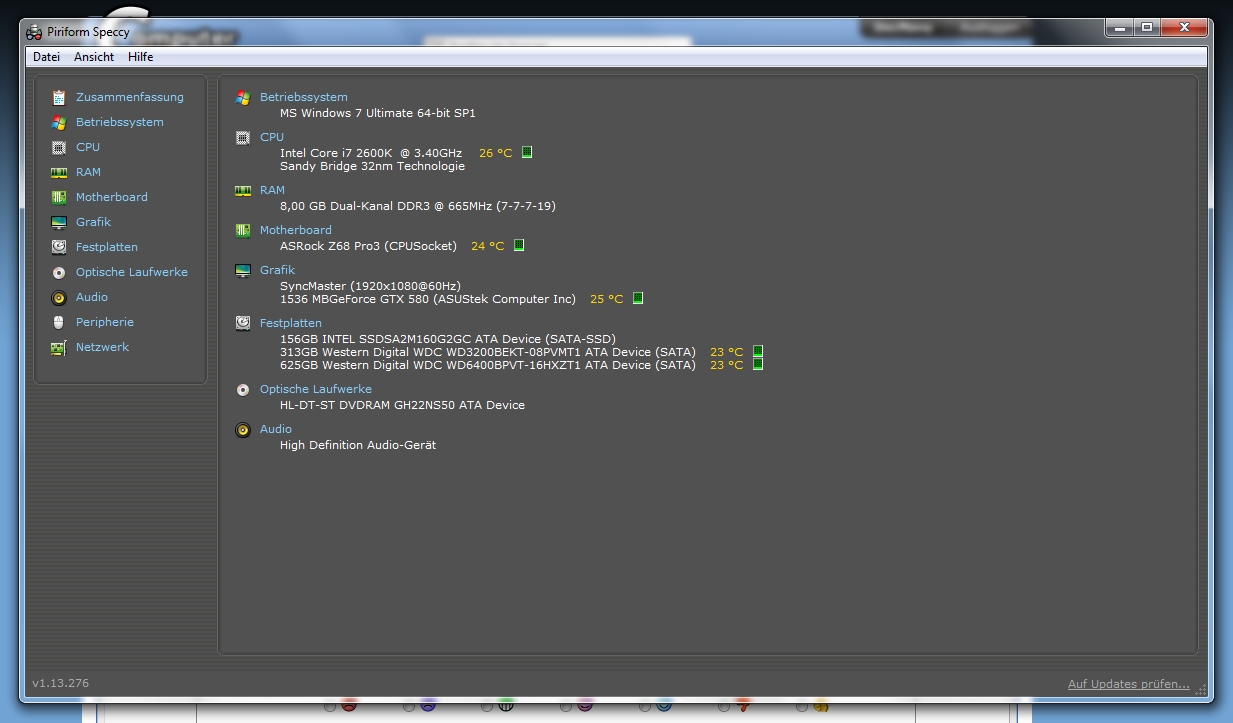This screenshot has height=723, width=1233.
Task: Select Audio label in the sidebar
Action: 92,297
